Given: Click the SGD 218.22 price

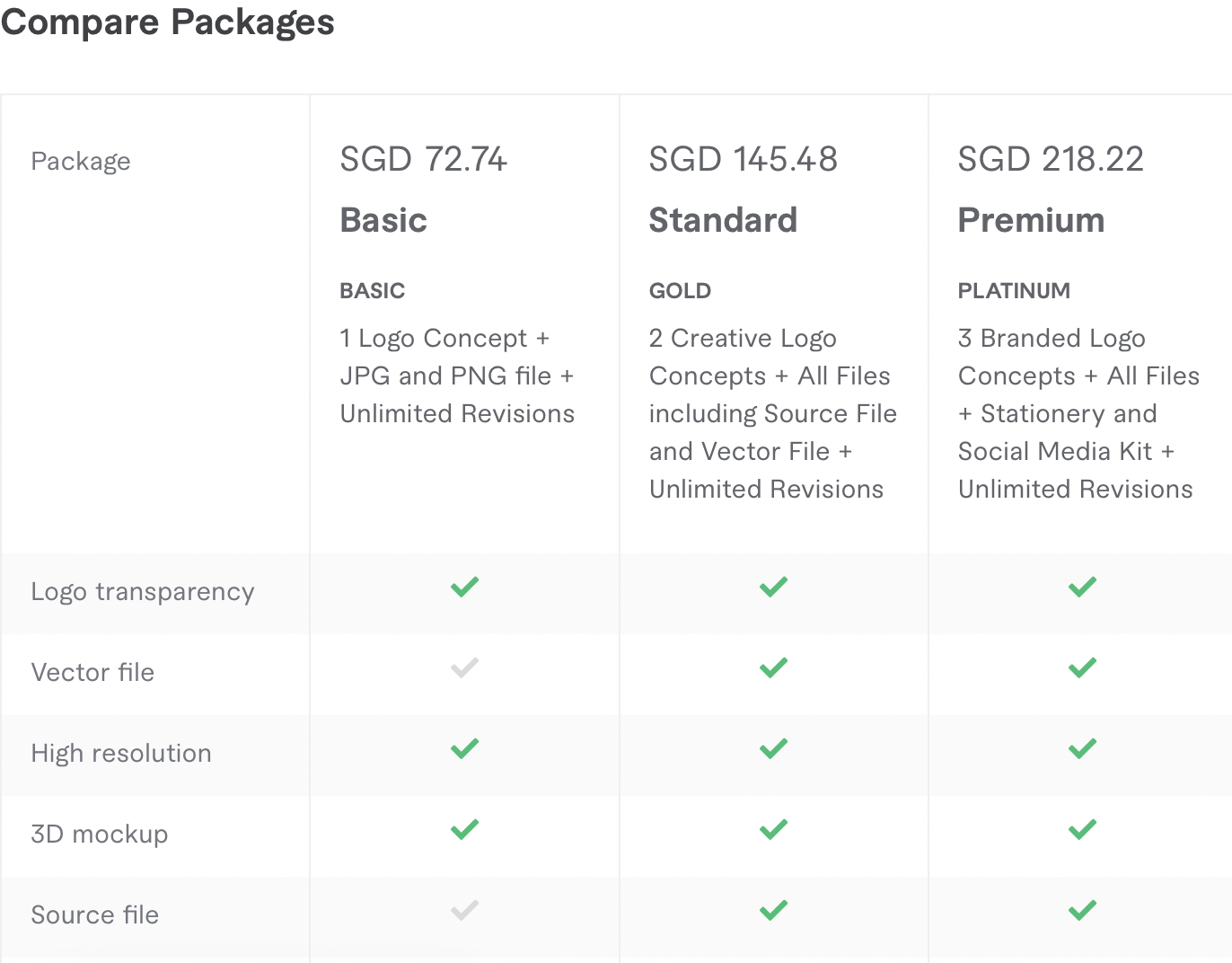Looking at the screenshot, I should (x=1051, y=159).
